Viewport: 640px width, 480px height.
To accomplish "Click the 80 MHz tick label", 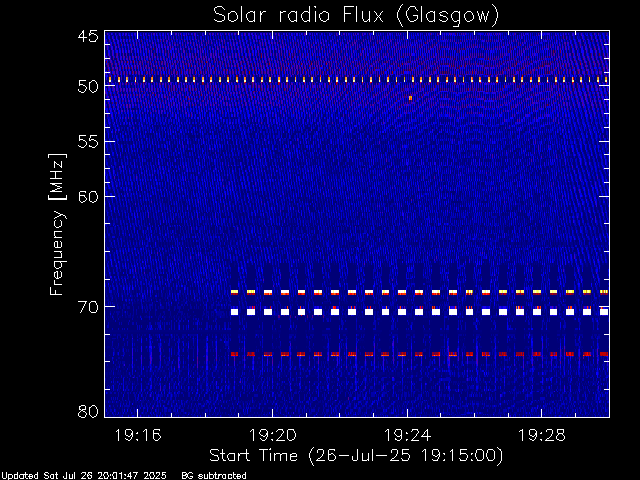I will [88, 411].
